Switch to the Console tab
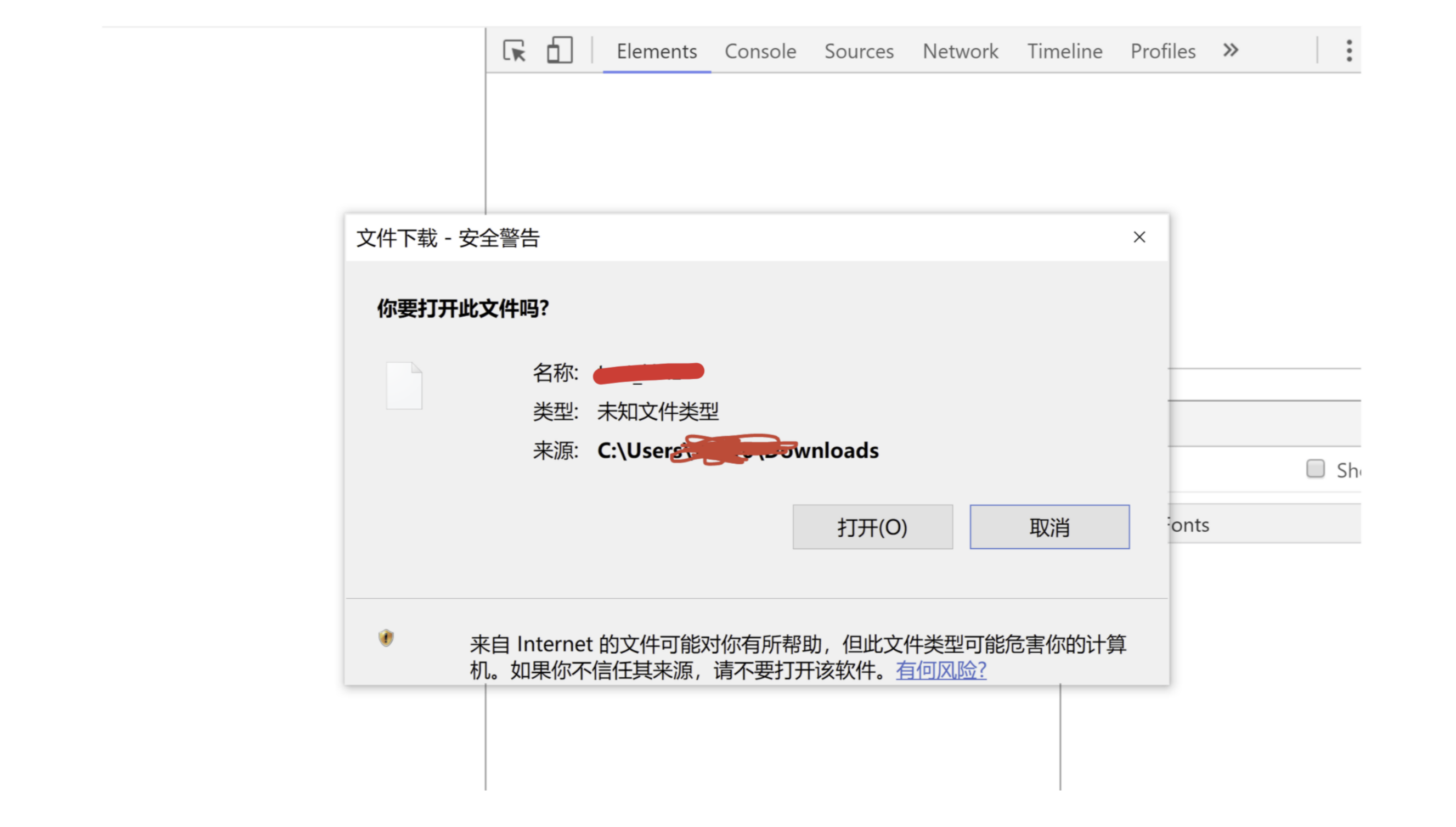 click(x=760, y=51)
